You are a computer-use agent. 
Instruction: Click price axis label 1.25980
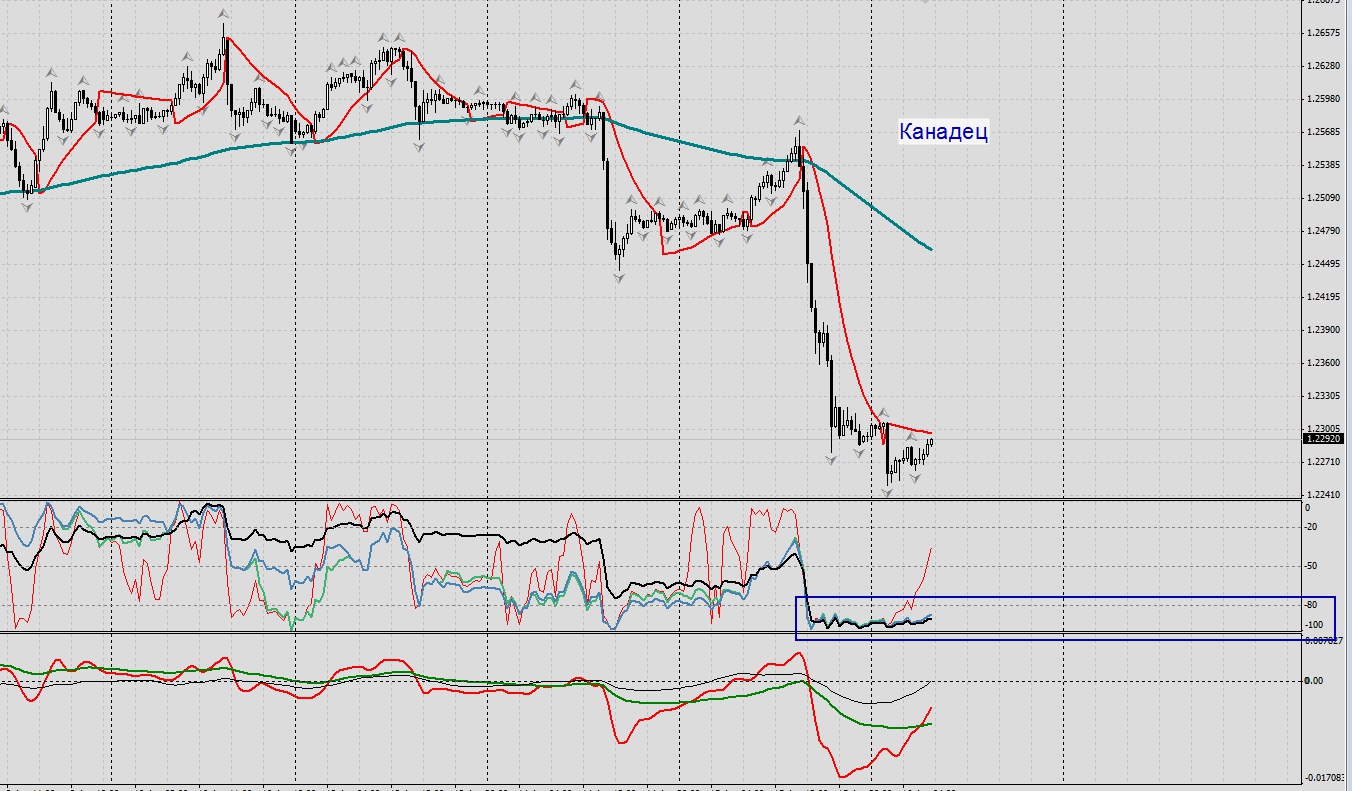click(x=1324, y=99)
